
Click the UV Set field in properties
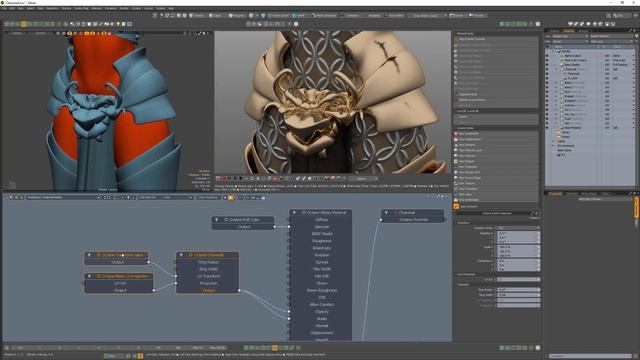pyautogui.click(x=518, y=280)
